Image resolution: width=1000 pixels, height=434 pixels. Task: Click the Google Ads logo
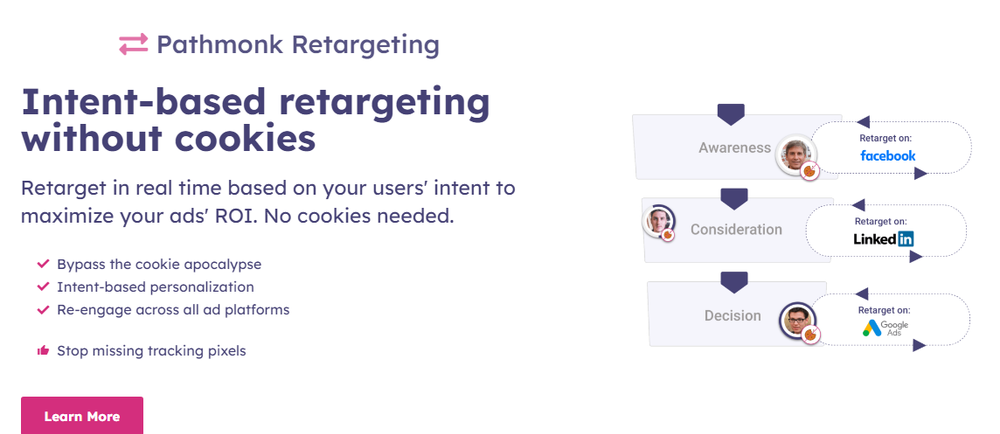pyautogui.click(x=885, y=328)
